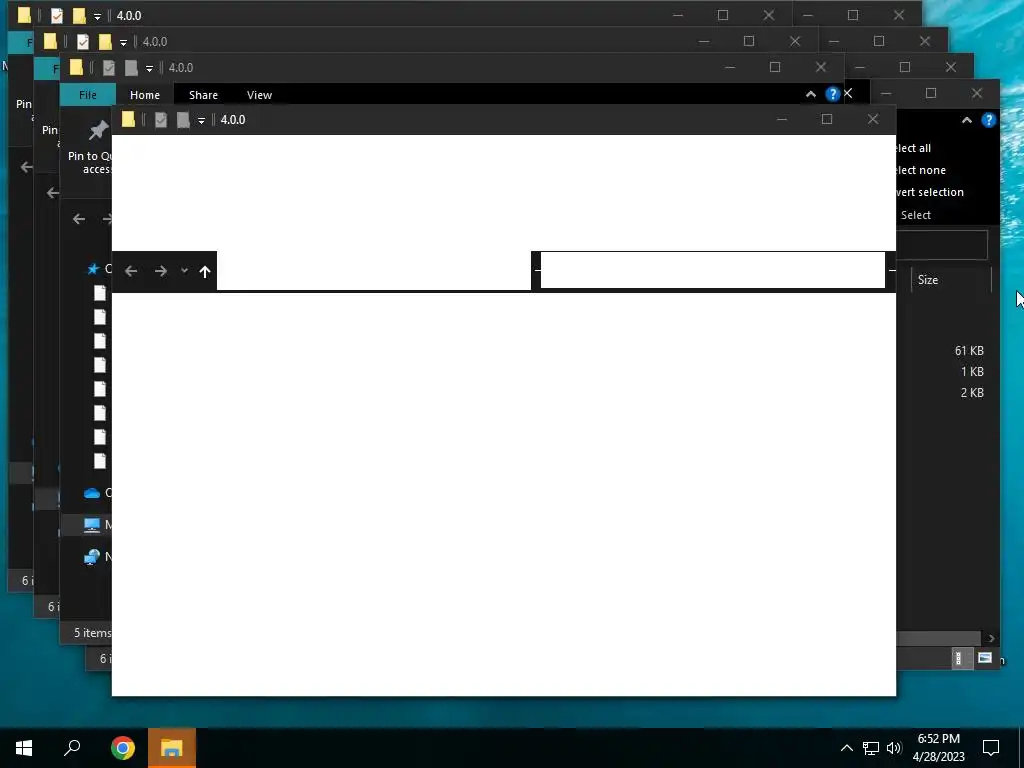
Task: Open Action Center notification icon
Action: coord(991,748)
